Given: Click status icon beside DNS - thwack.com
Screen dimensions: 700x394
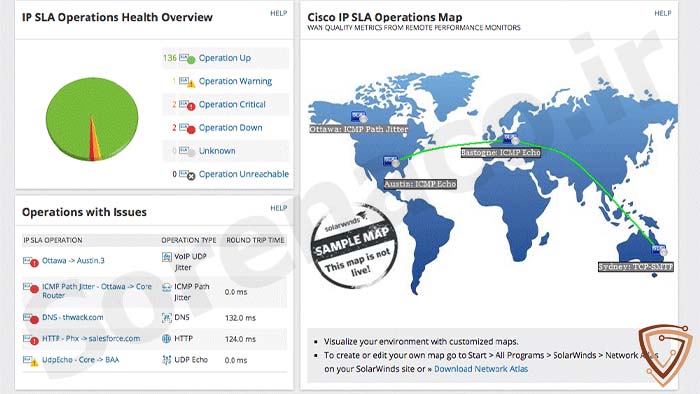Looking at the screenshot, I should pyautogui.click(x=31, y=318).
